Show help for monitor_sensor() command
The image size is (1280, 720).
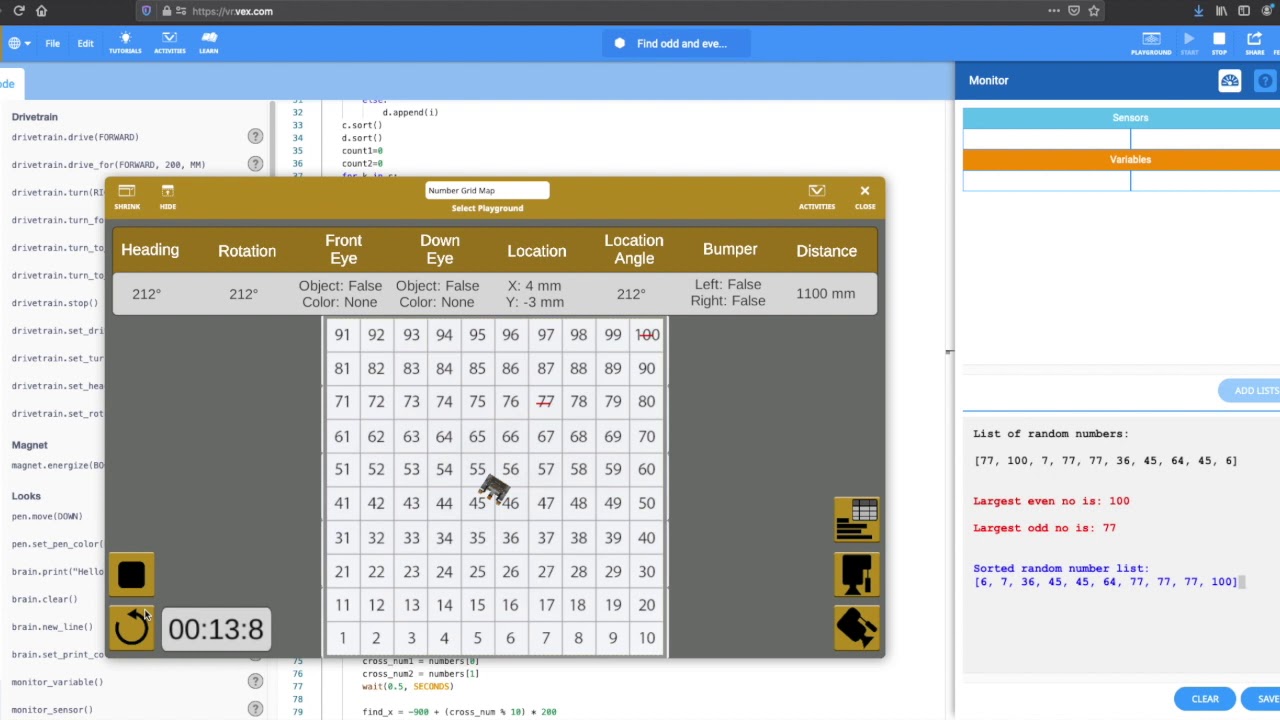point(255,709)
